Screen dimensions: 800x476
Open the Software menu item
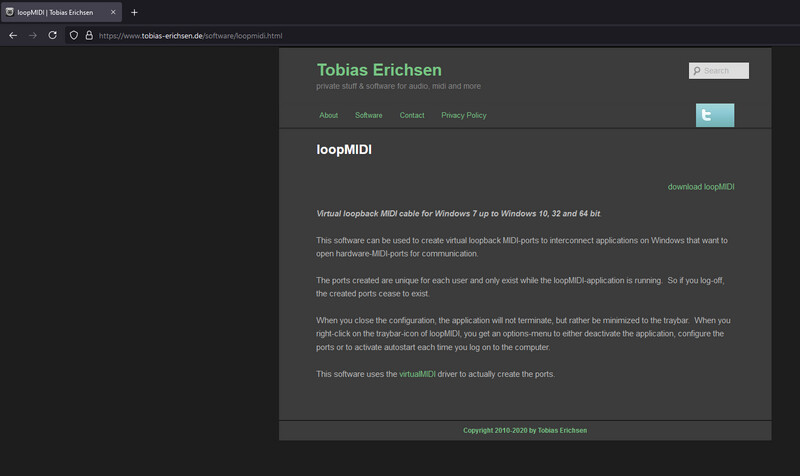click(368, 115)
